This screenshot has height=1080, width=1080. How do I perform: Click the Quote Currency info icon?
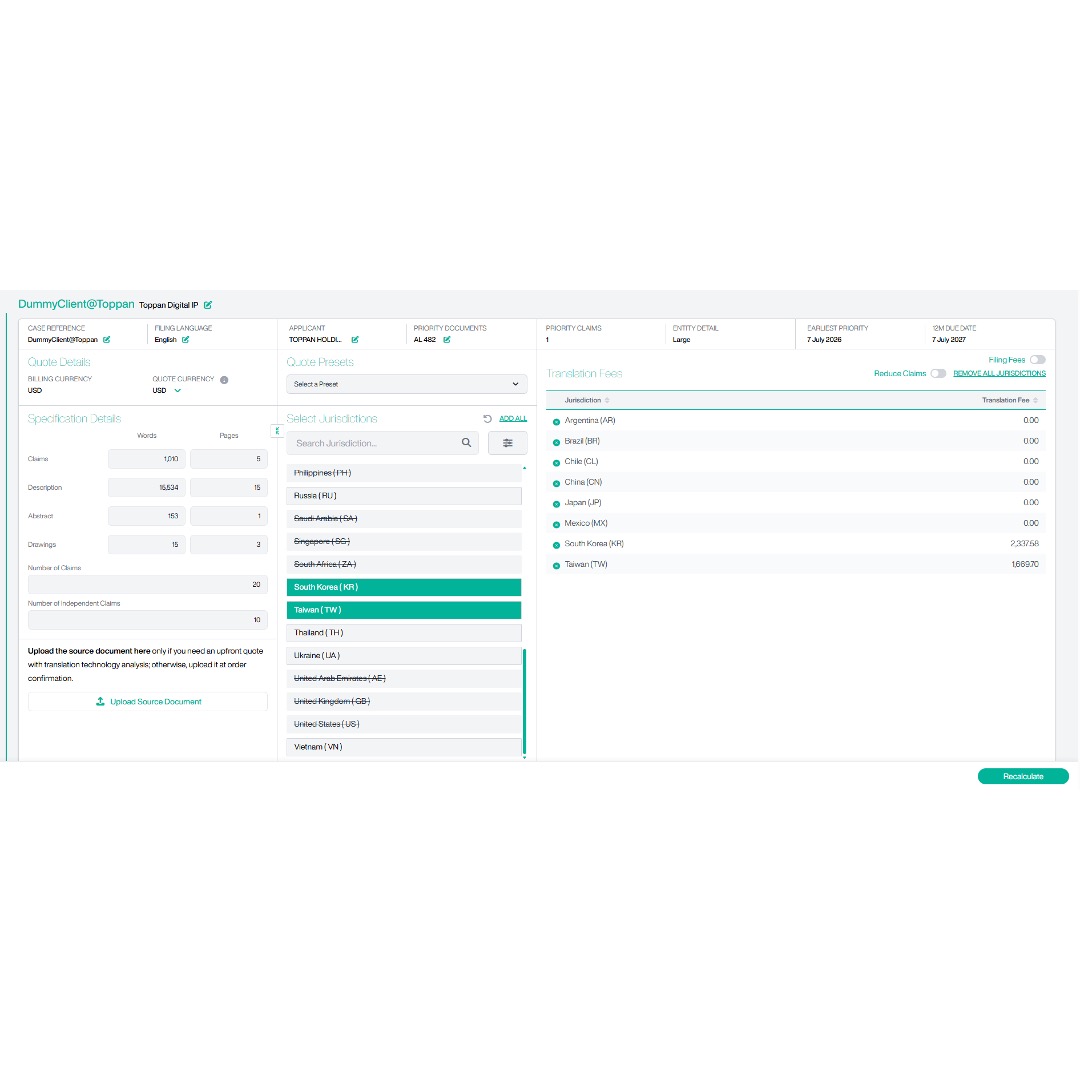click(224, 380)
